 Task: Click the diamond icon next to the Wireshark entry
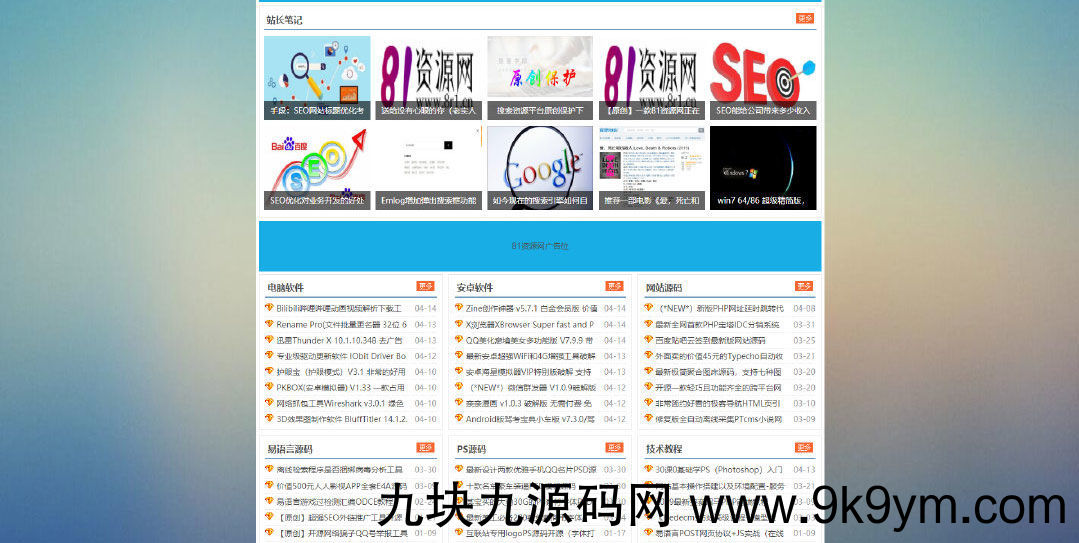coord(269,402)
